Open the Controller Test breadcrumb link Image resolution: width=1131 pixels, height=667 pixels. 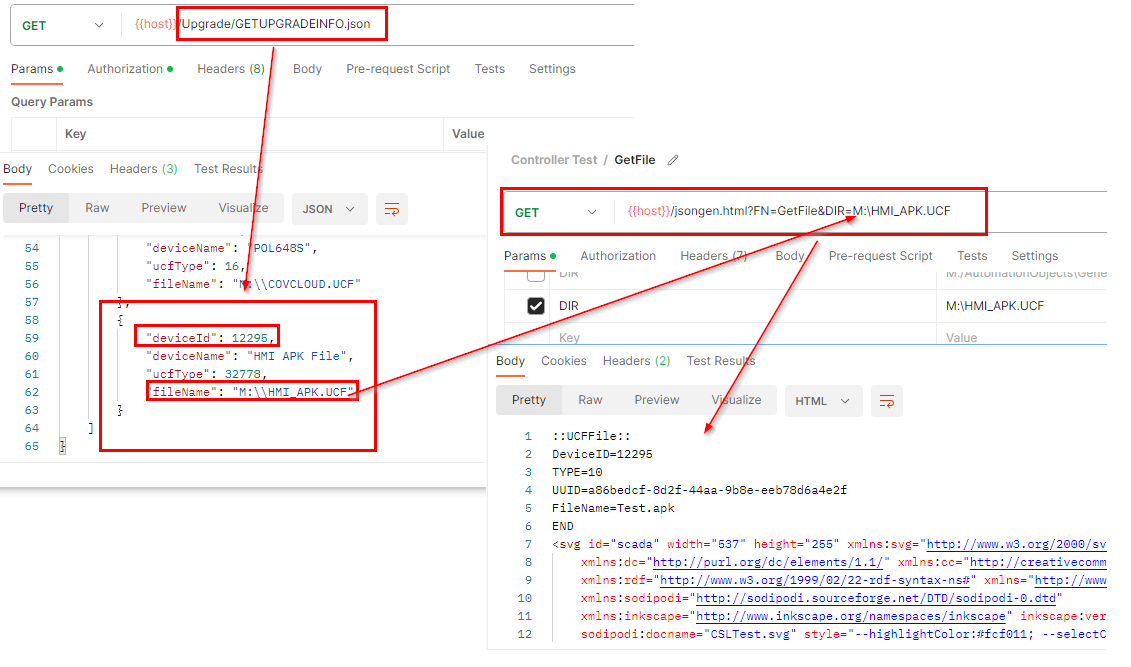554,160
